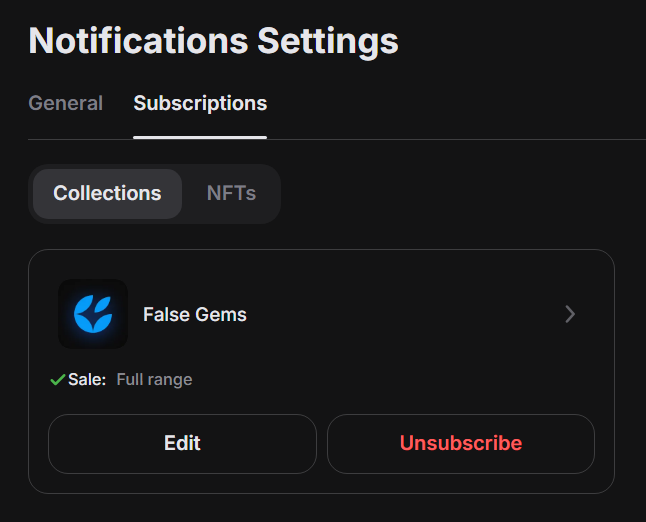646x522 pixels.
Task: Switch to the General tab
Action: tap(65, 103)
